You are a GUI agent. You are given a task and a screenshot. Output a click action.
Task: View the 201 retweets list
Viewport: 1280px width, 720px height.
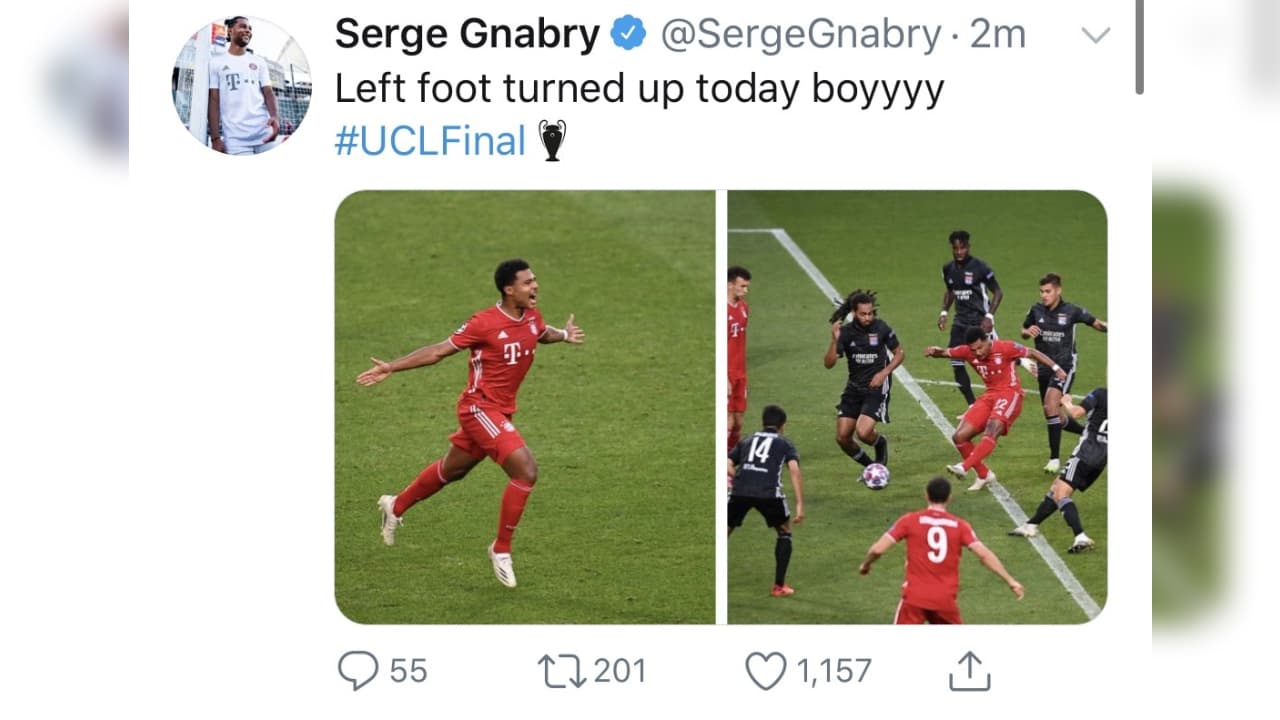point(616,670)
